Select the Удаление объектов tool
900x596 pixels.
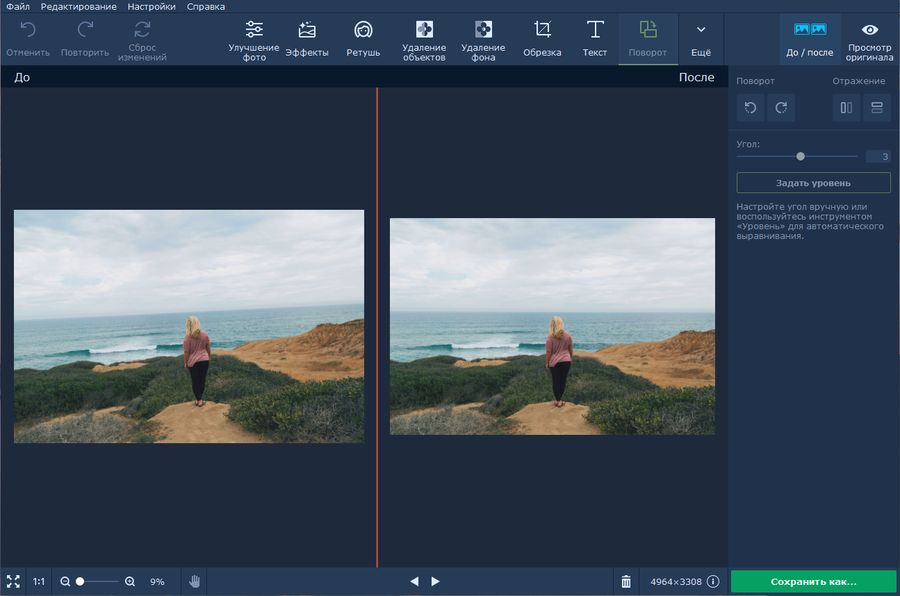(x=424, y=40)
